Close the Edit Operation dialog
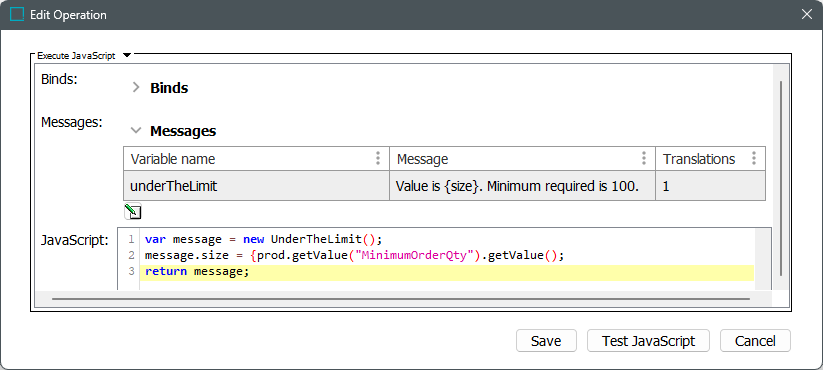Screen dimensions: 823x370 (807, 15)
